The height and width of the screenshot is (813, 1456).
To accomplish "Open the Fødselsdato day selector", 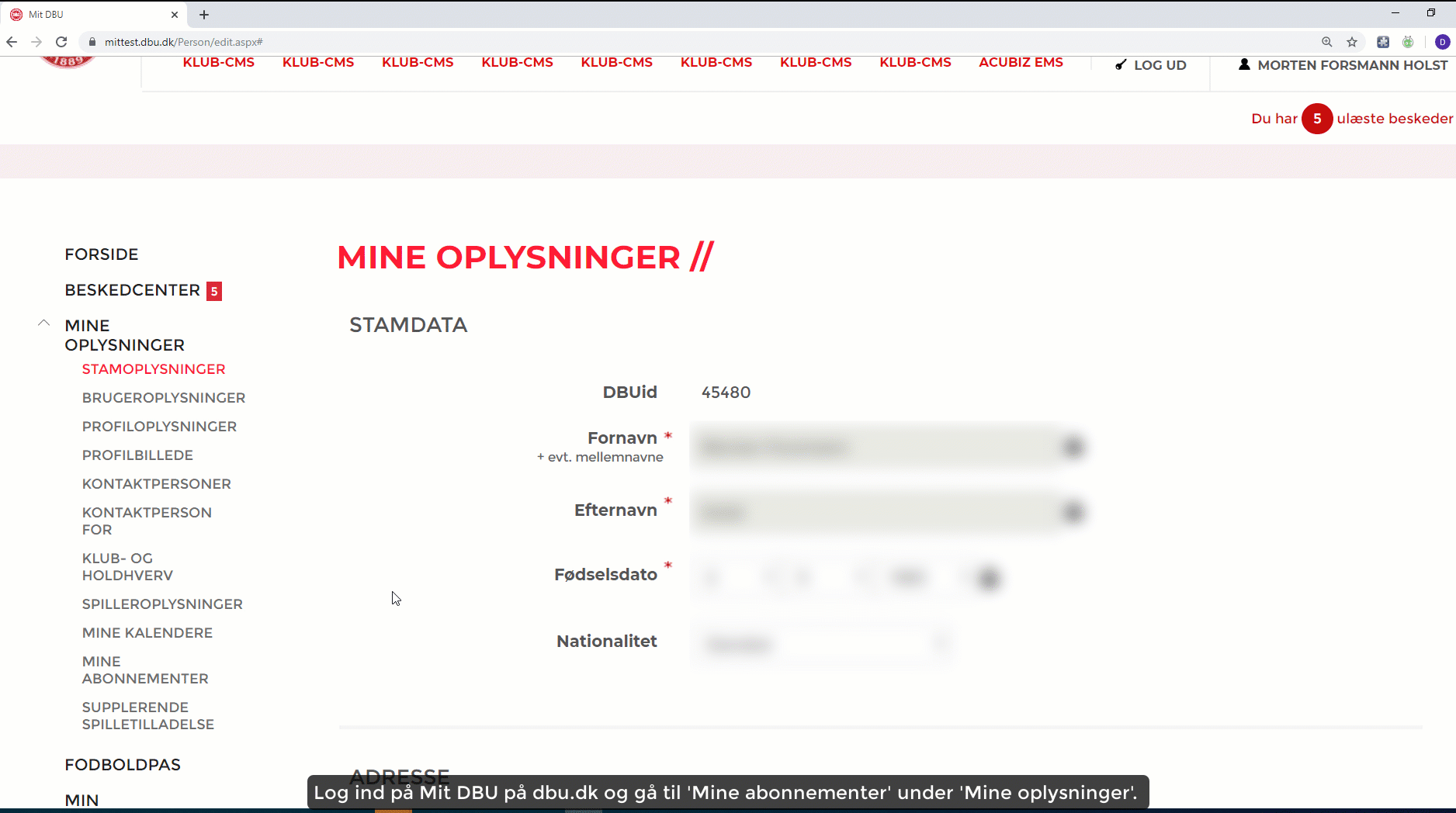I will coord(739,578).
